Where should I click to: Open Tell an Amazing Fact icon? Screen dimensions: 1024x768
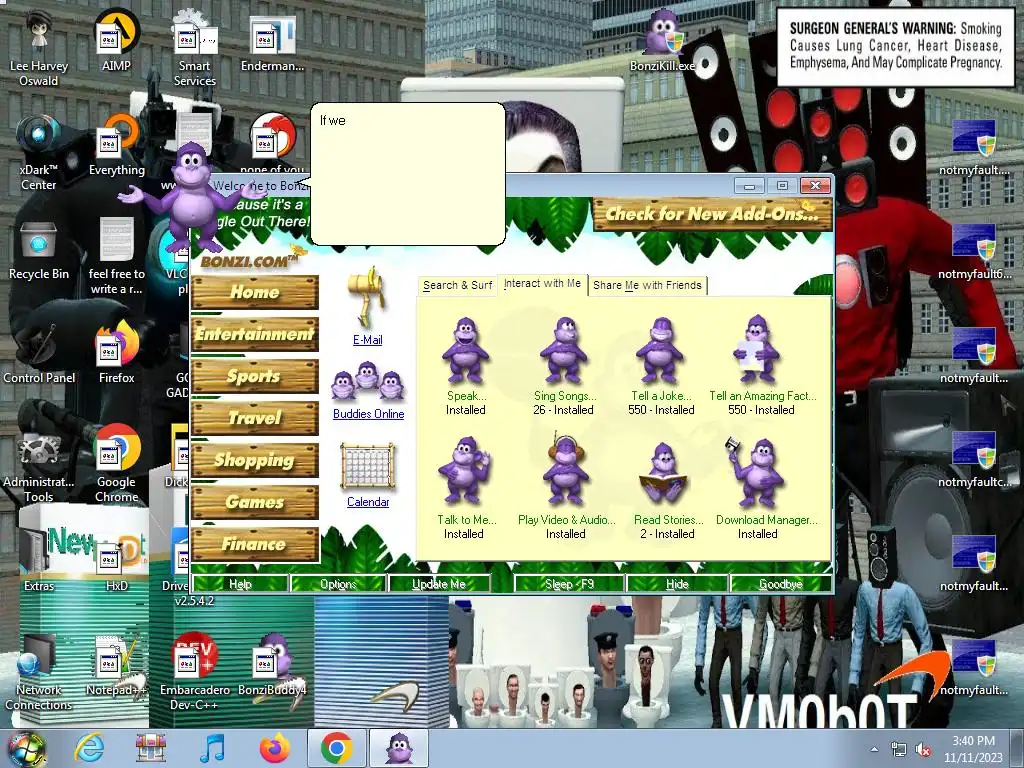(756, 349)
